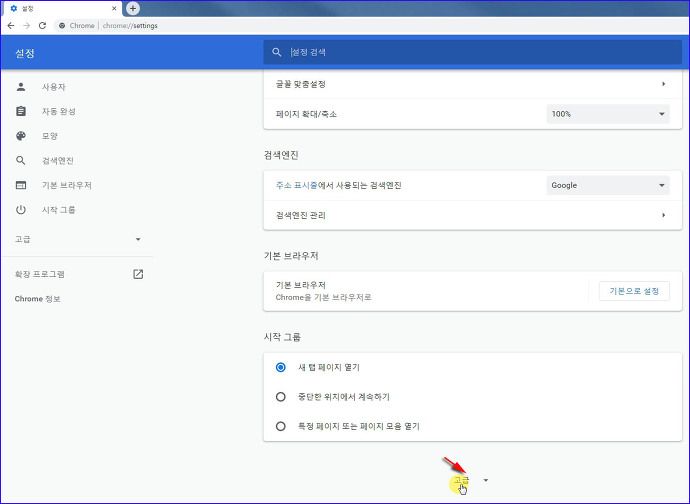
Task: Click the 기본 브라우저 window icon
Action: point(21,185)
